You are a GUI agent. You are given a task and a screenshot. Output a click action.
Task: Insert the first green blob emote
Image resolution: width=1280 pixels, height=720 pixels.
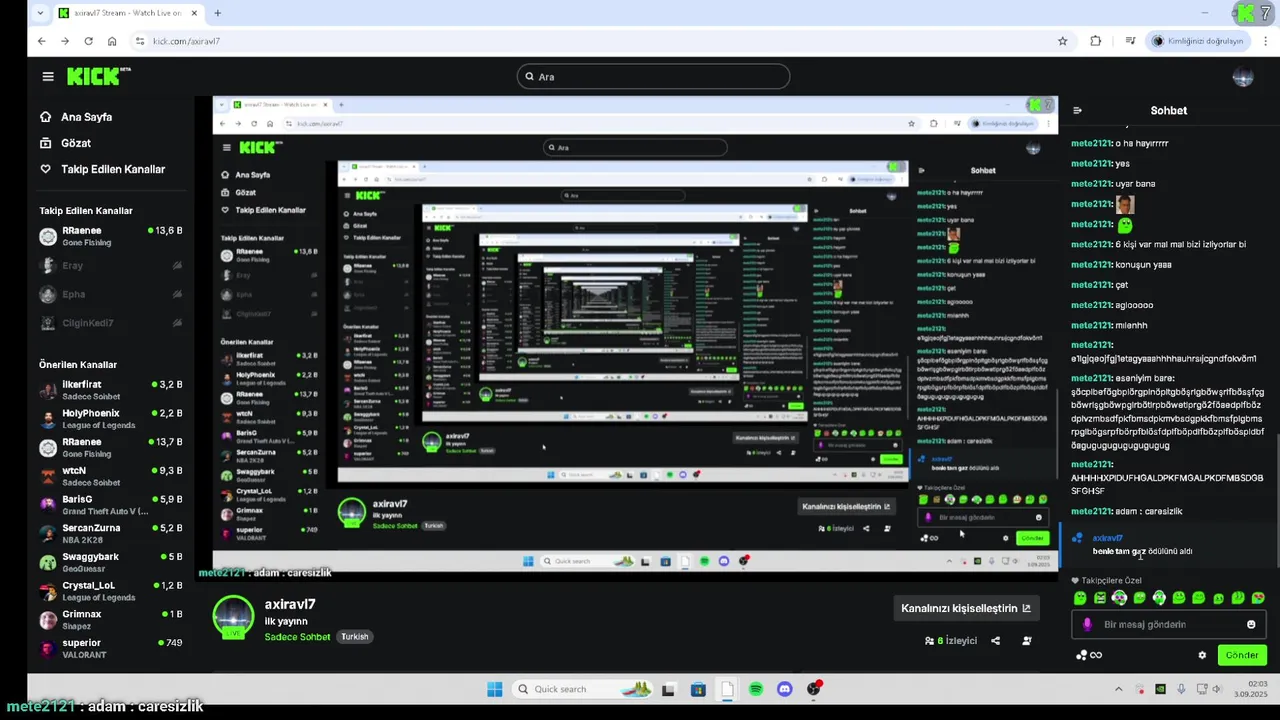(1080, 598)
